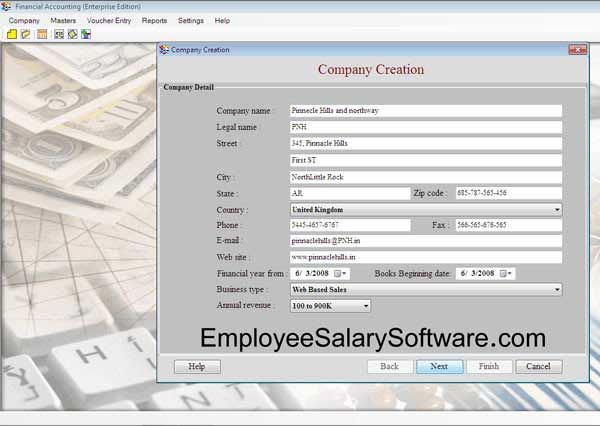Click the Company name input field
Image resolution: width=600 pixels, height=426 pixels.
click(426, 111)
